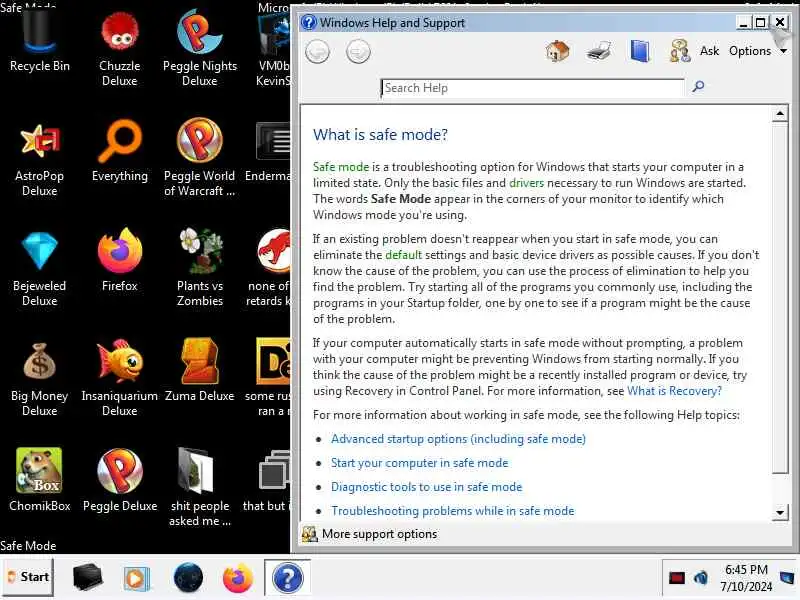Open Troubleshooting problems in safe mode link

453,511
